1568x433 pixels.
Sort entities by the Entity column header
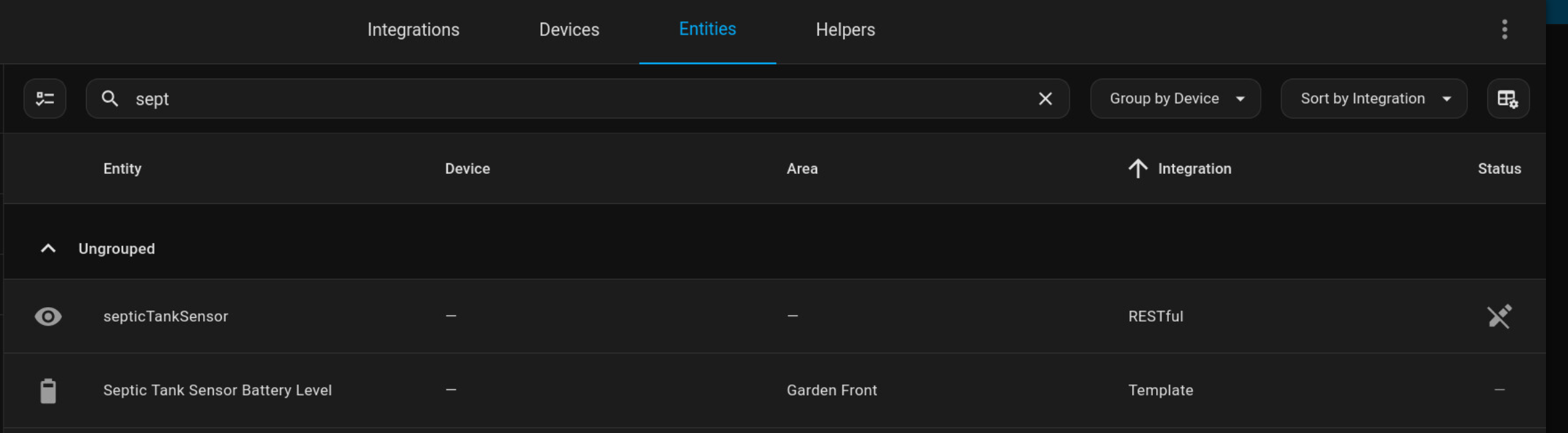[123, 169]
